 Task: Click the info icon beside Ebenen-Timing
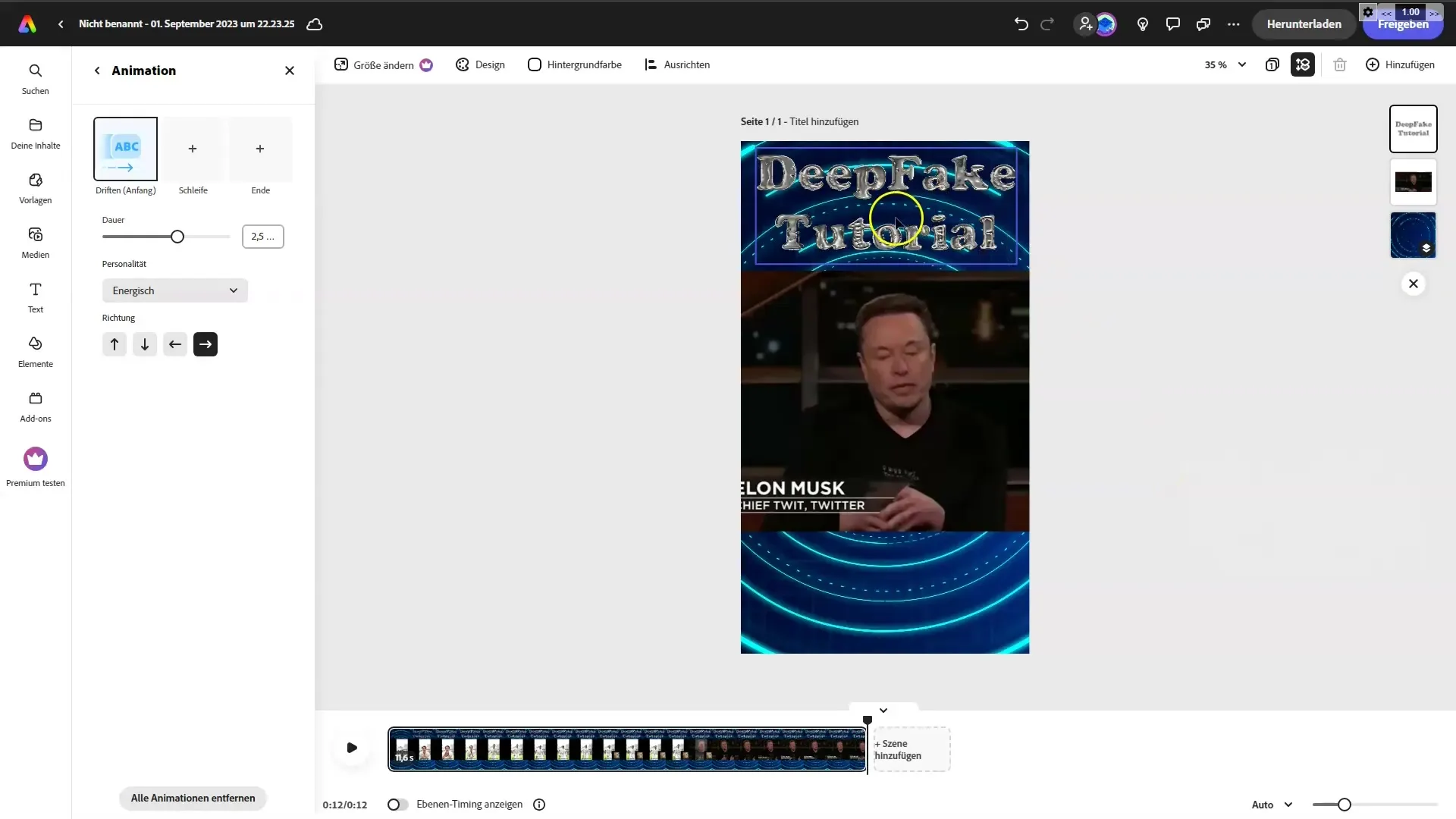coord(539,805)
